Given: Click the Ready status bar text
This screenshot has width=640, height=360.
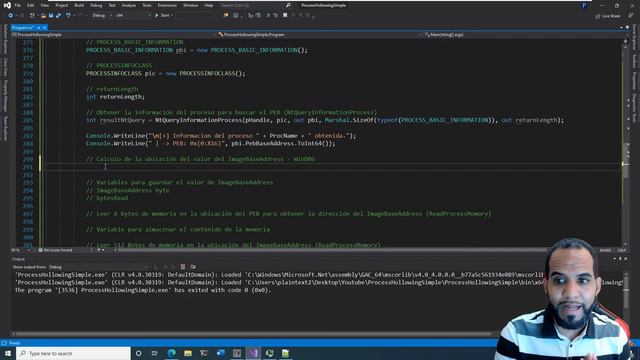Looking at the screenshot, I should (14, 343).
